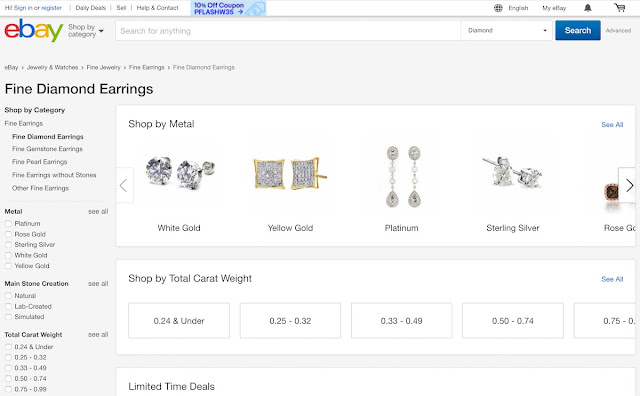Check the 0.25 - 0.32 sidebar filter

coord(8,357)
